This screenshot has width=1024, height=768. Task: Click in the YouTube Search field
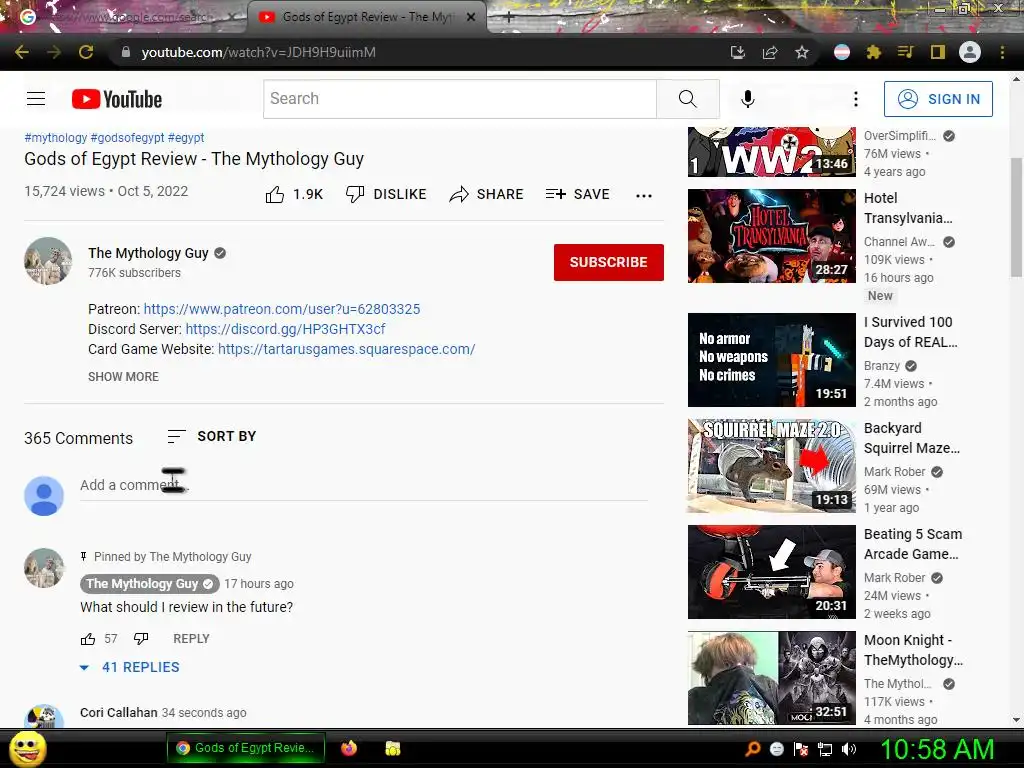(460, 99)
